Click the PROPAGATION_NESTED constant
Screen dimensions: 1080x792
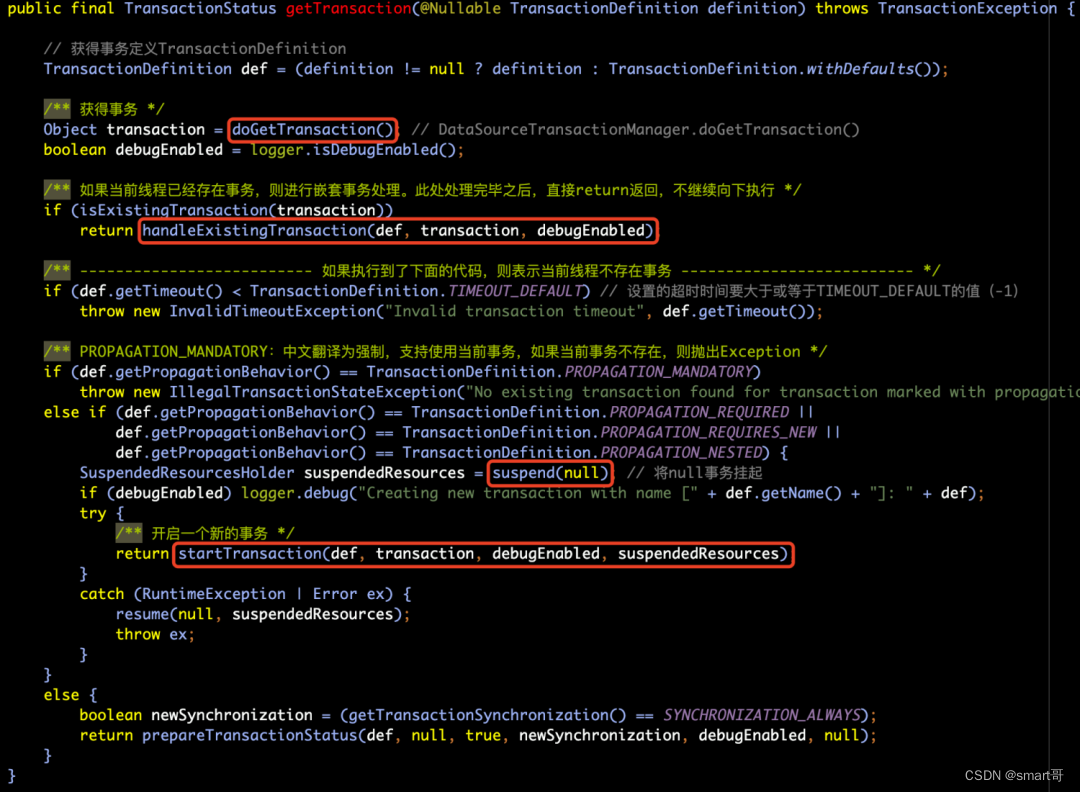[x=681, y=452]
